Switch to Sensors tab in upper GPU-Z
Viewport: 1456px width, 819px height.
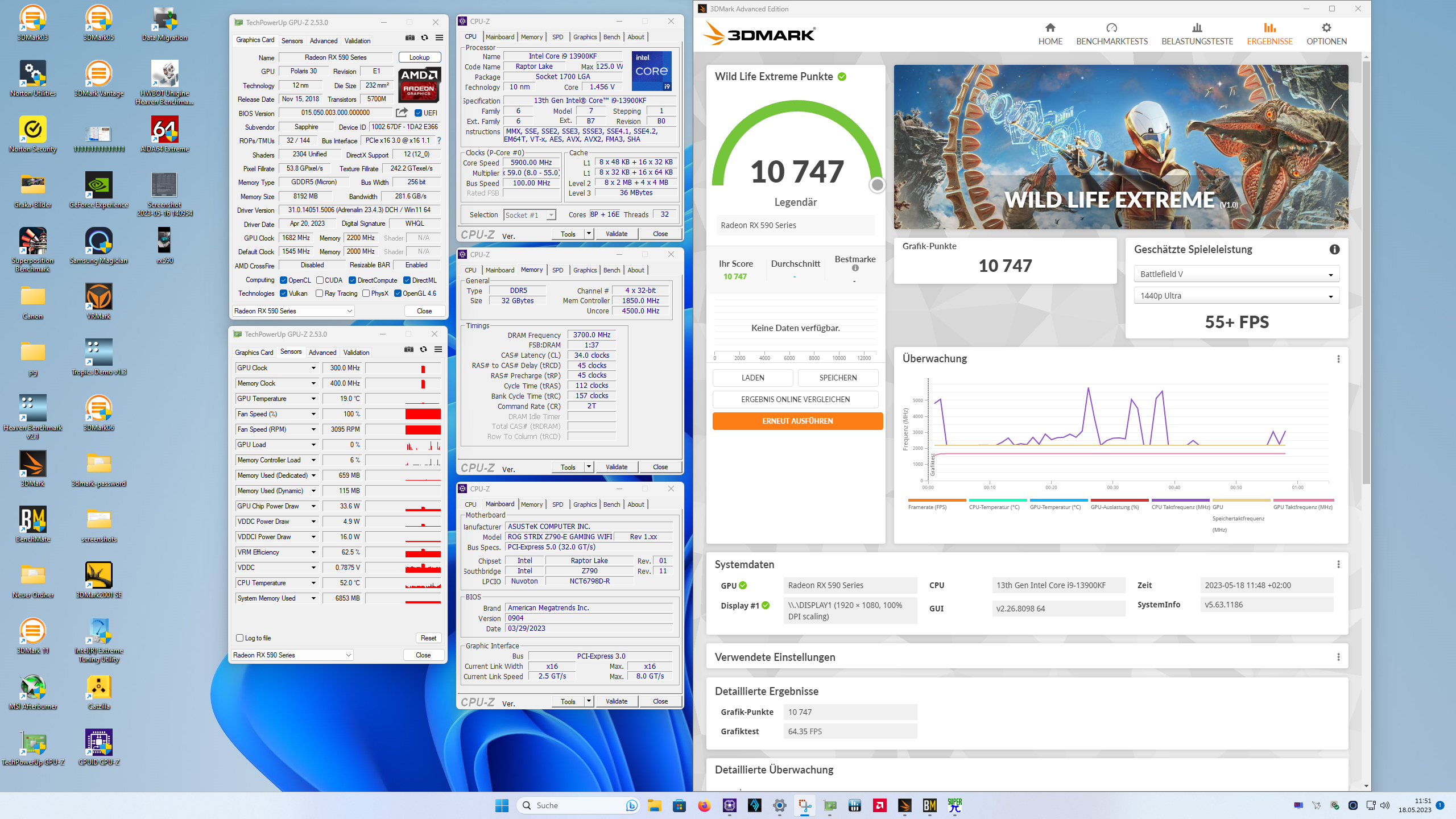292,41
